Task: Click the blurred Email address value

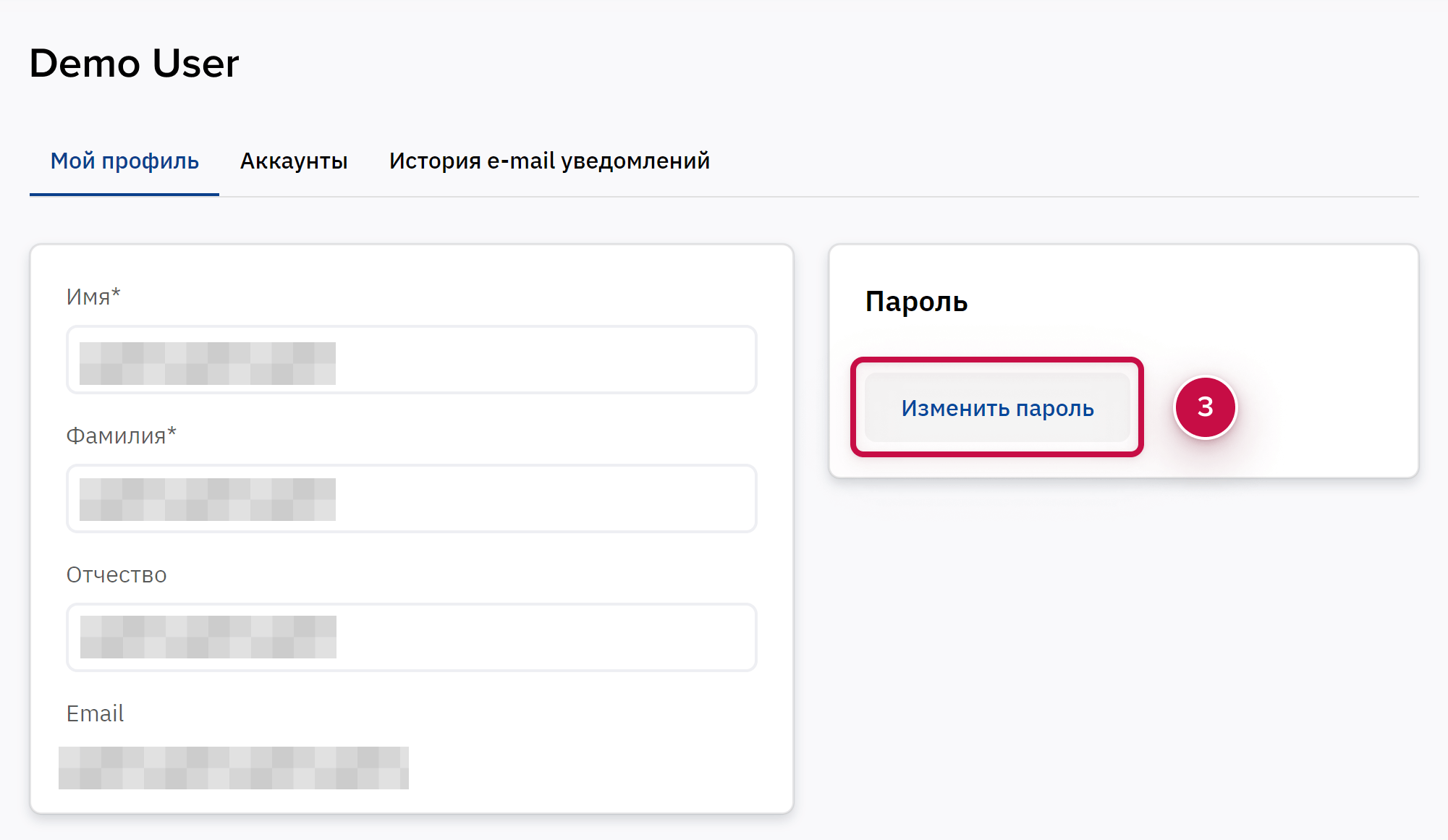Action: [x=233, y=768]
